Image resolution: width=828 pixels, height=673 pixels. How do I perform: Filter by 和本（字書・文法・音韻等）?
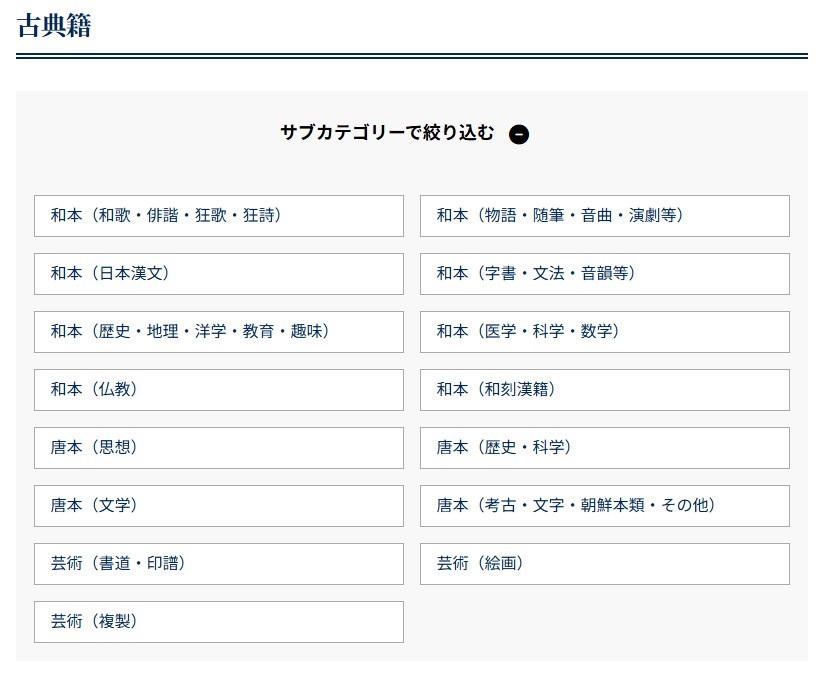tap(604, 274)
